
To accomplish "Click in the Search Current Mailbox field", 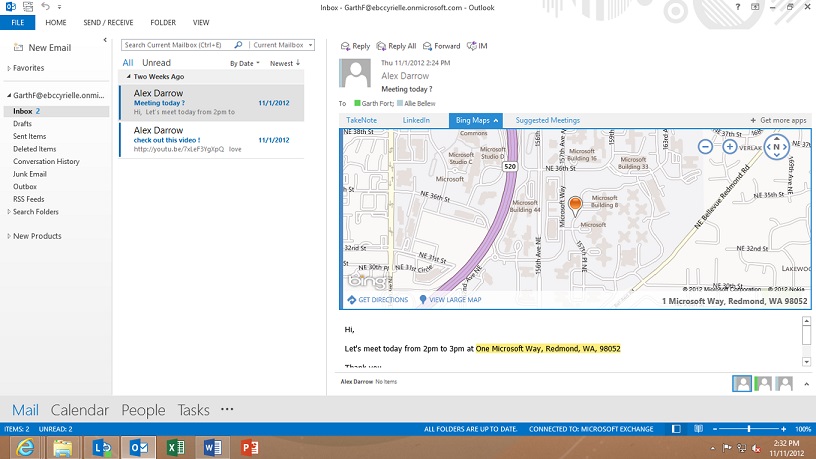I will [178, 45].
